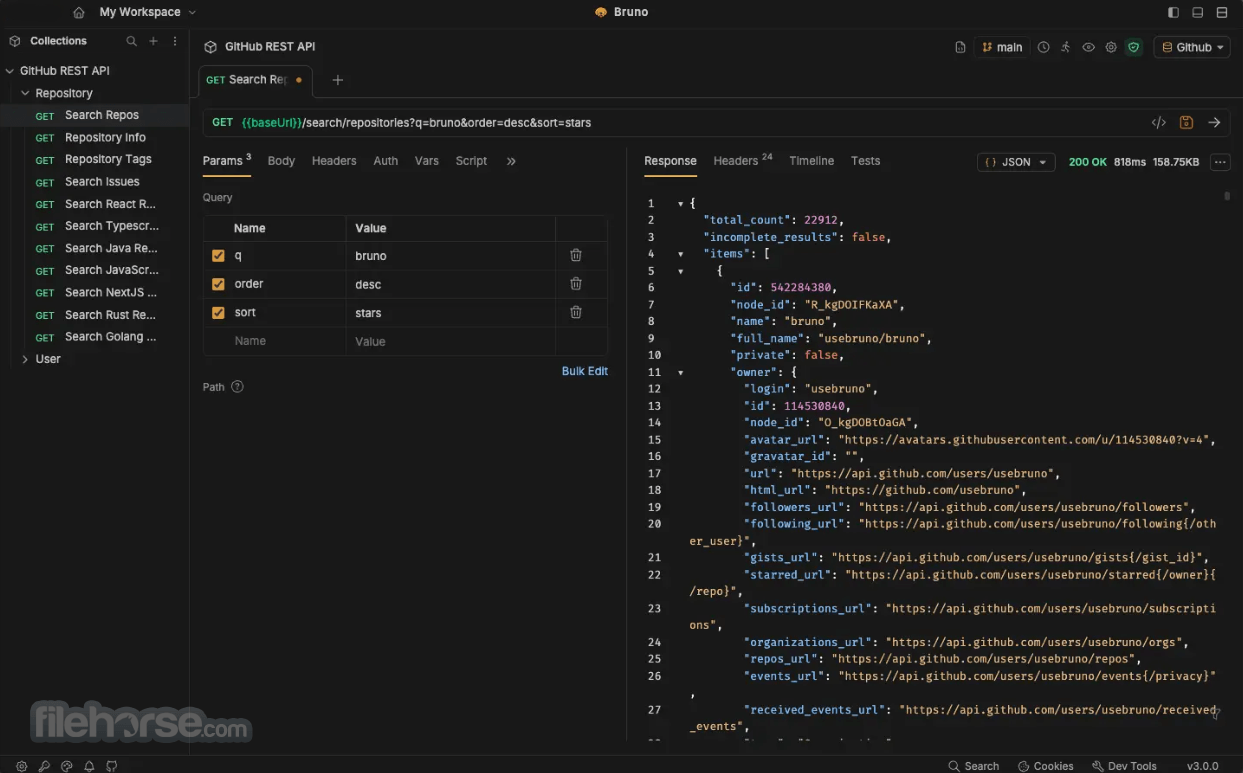
Task: Add a new collection with plus icon
Action: click(x=153, y=41)
